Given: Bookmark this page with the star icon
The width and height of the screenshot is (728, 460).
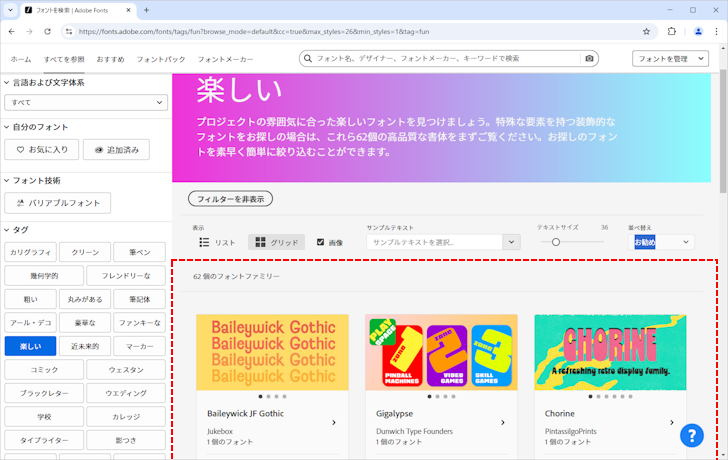Looking at the screenshot, I should (646, 32).
